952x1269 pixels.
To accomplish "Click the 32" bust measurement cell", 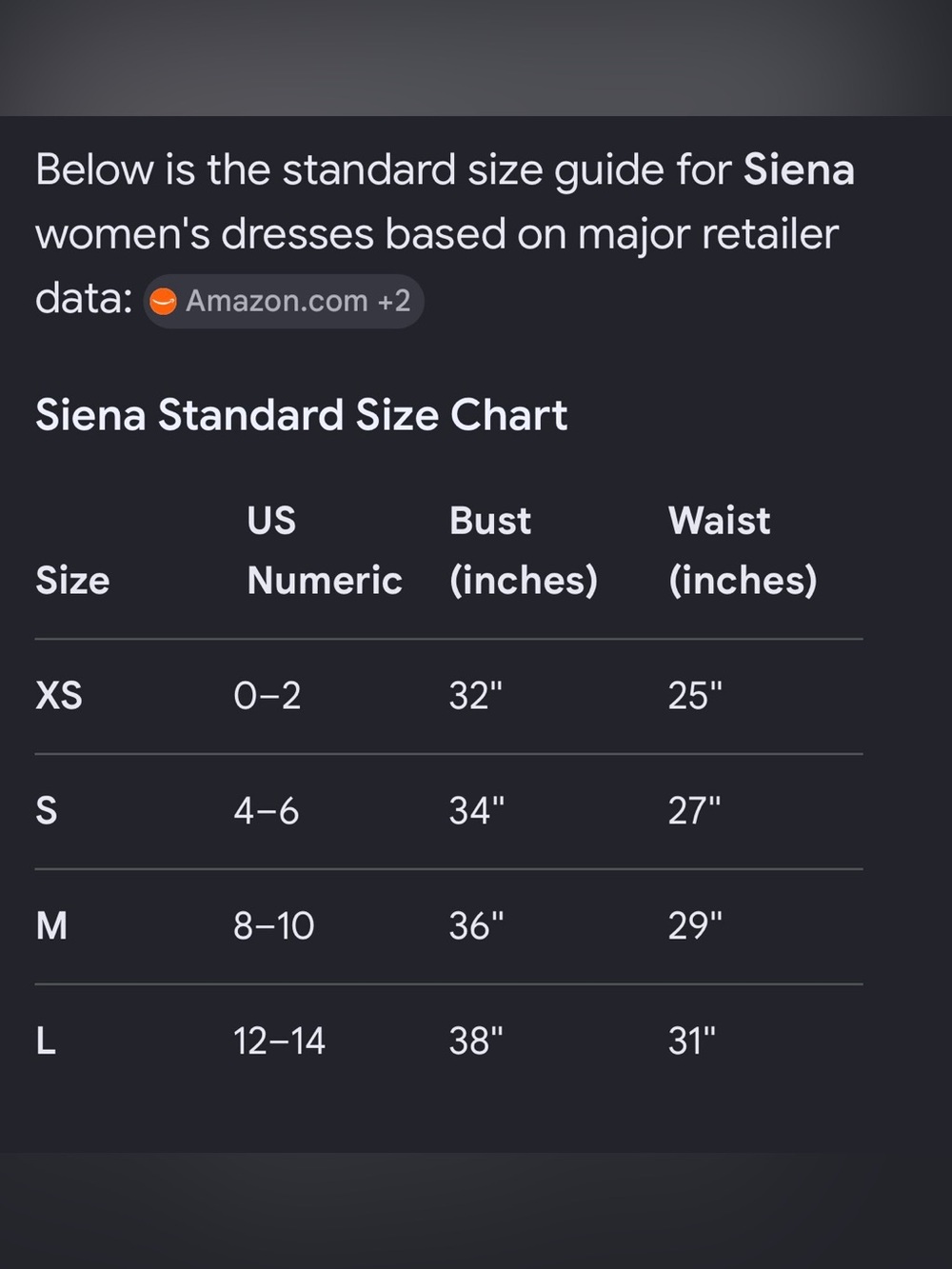I will point(476,696).
